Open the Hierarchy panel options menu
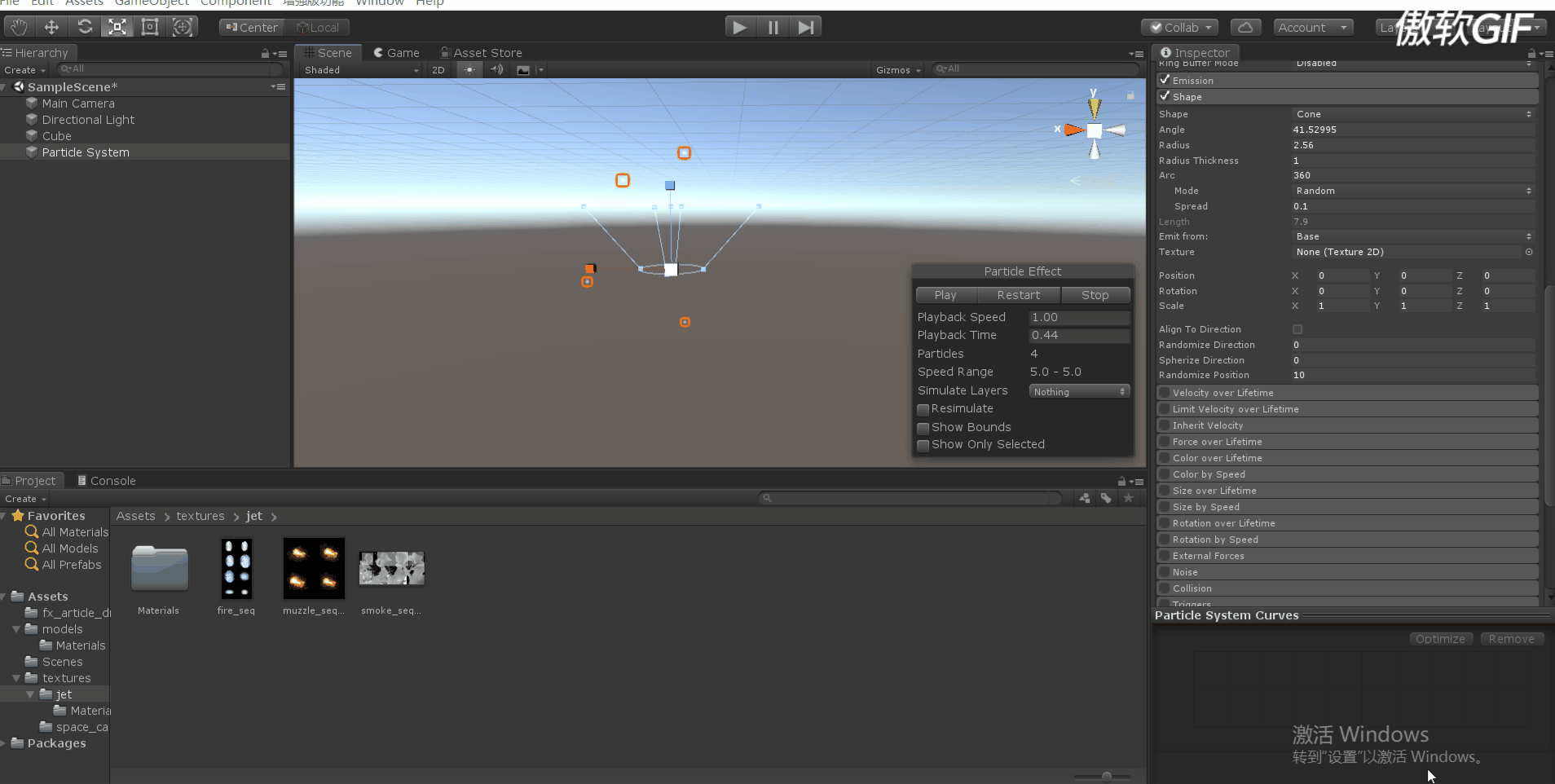Screen dimensions: 1555x784 tap(280, 54)
